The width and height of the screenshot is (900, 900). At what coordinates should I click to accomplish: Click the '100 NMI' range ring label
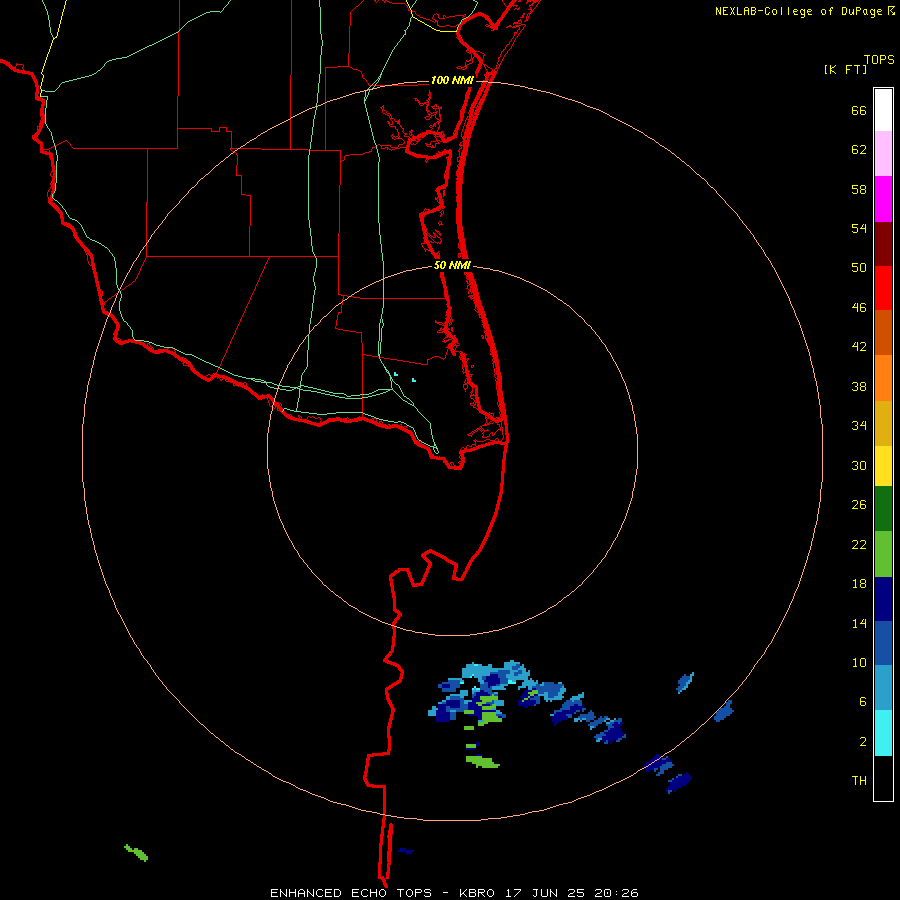point(452,80)
